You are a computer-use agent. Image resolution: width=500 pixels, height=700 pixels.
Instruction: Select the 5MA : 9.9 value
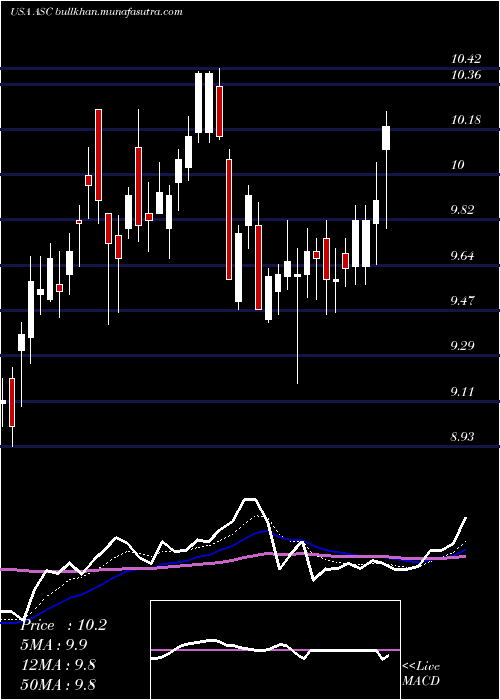(54, 645)
